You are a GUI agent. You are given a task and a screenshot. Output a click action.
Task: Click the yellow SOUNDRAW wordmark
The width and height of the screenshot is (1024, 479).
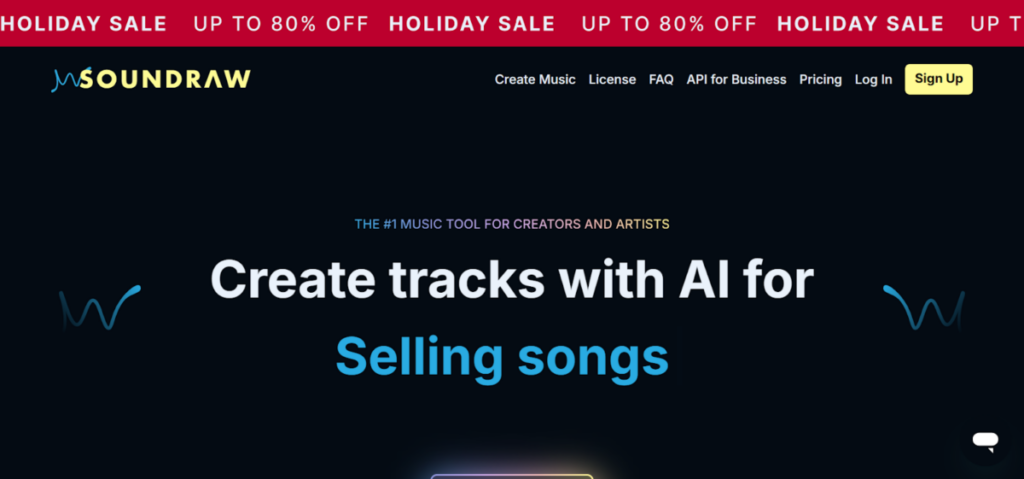(x=167, y=79)
